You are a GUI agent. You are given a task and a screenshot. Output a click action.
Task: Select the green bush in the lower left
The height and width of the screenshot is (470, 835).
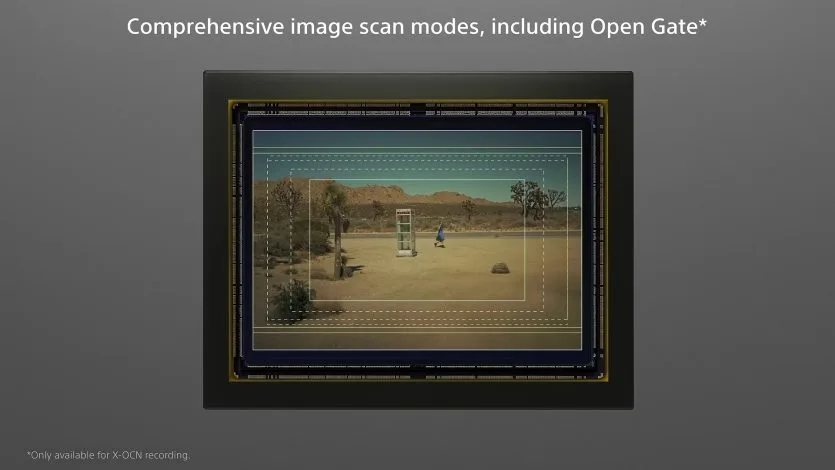click(292, 299)
